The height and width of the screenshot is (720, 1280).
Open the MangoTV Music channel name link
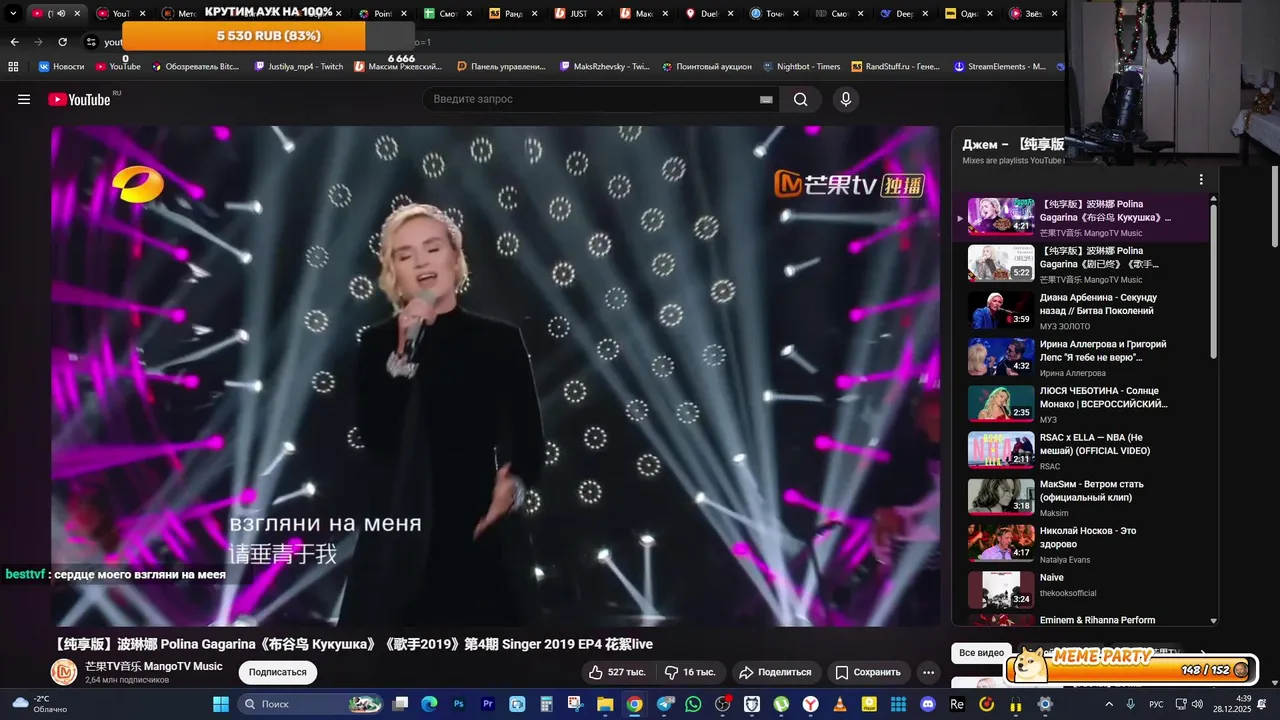[x=153, y=666]
